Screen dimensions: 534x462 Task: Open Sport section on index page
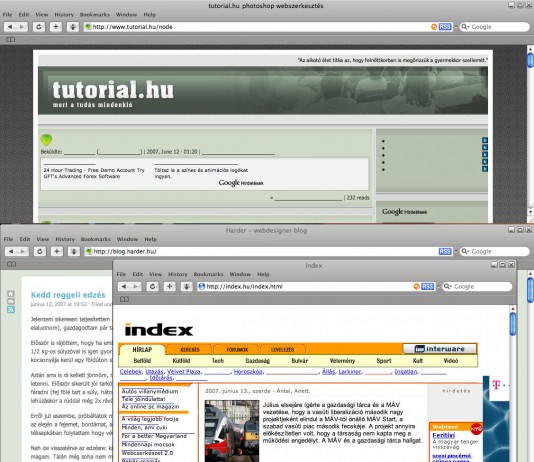[x=384, y=361]
